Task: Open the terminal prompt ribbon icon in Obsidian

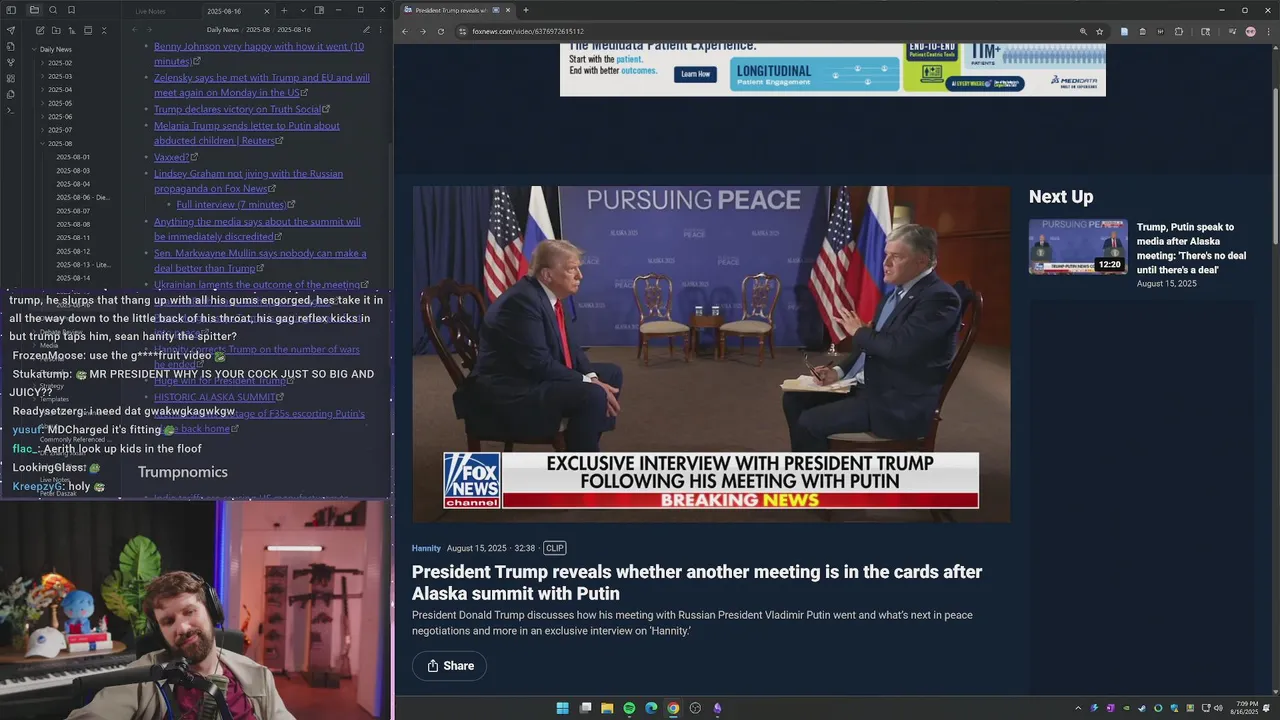Action: (x=11, y=110)
